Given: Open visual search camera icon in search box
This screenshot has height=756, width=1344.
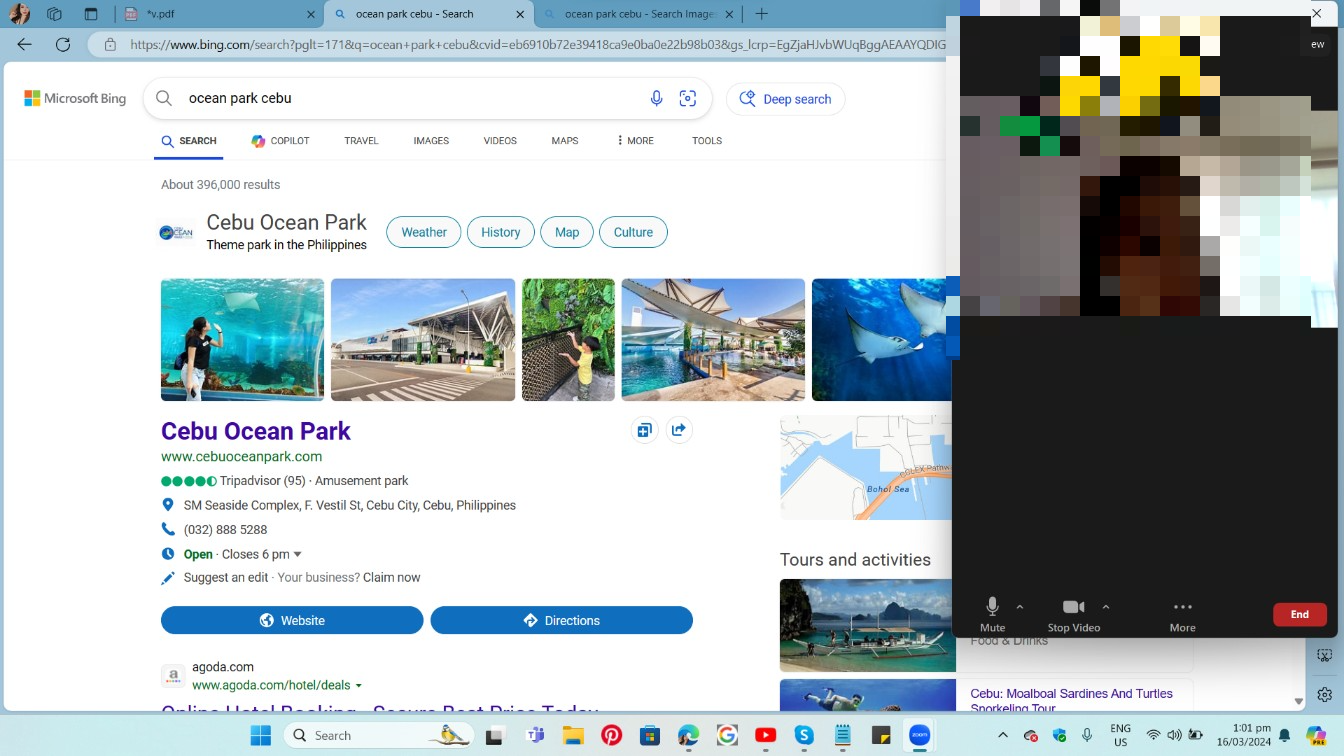Looking at the screenshot, I should [688, 98].
